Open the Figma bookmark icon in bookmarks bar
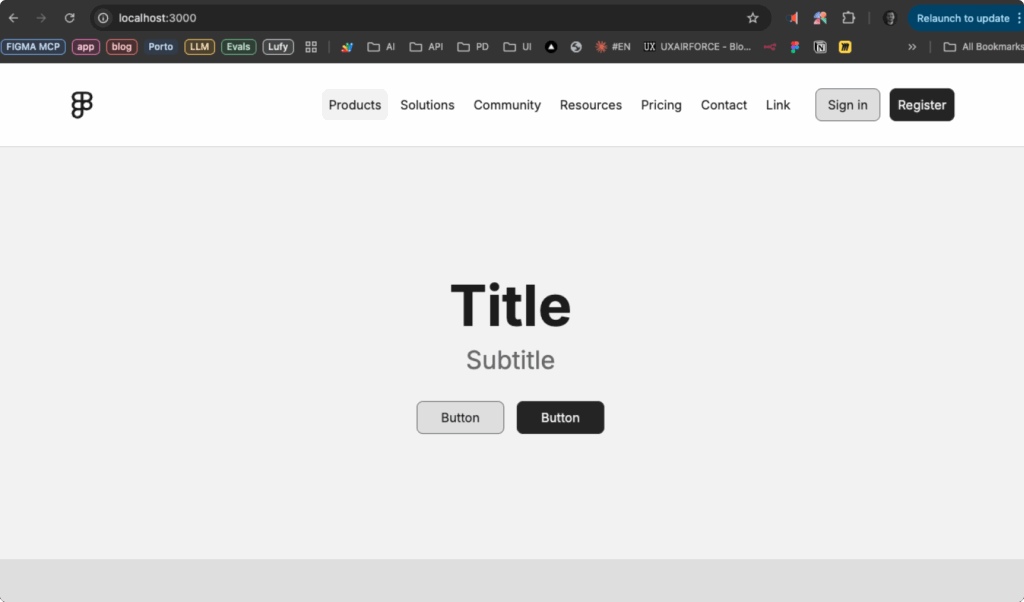Image resolution: width=1024 pixels, height=602 pixels. click(x=795, y=47)
